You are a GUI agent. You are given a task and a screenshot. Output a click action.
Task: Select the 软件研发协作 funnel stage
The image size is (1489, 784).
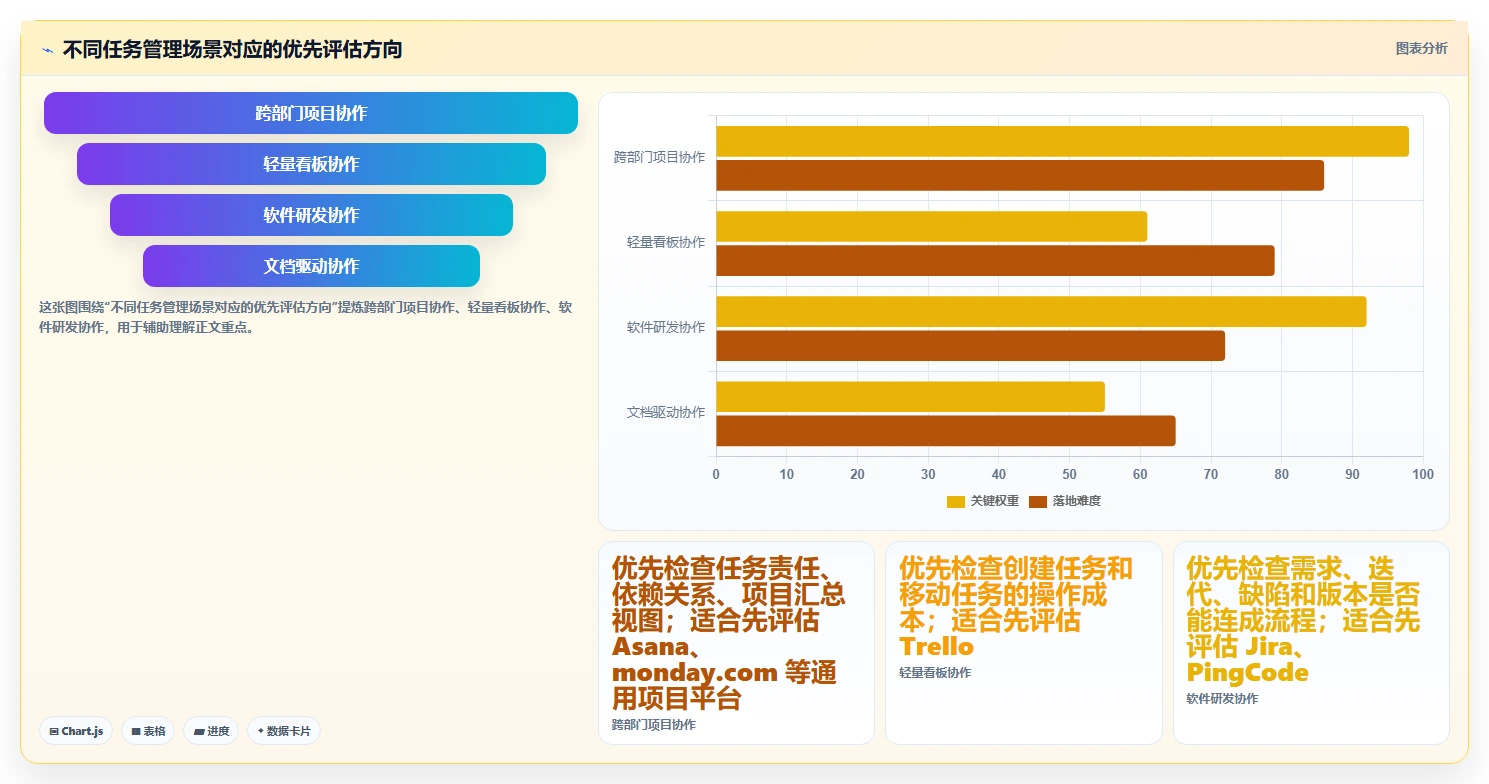311,215
